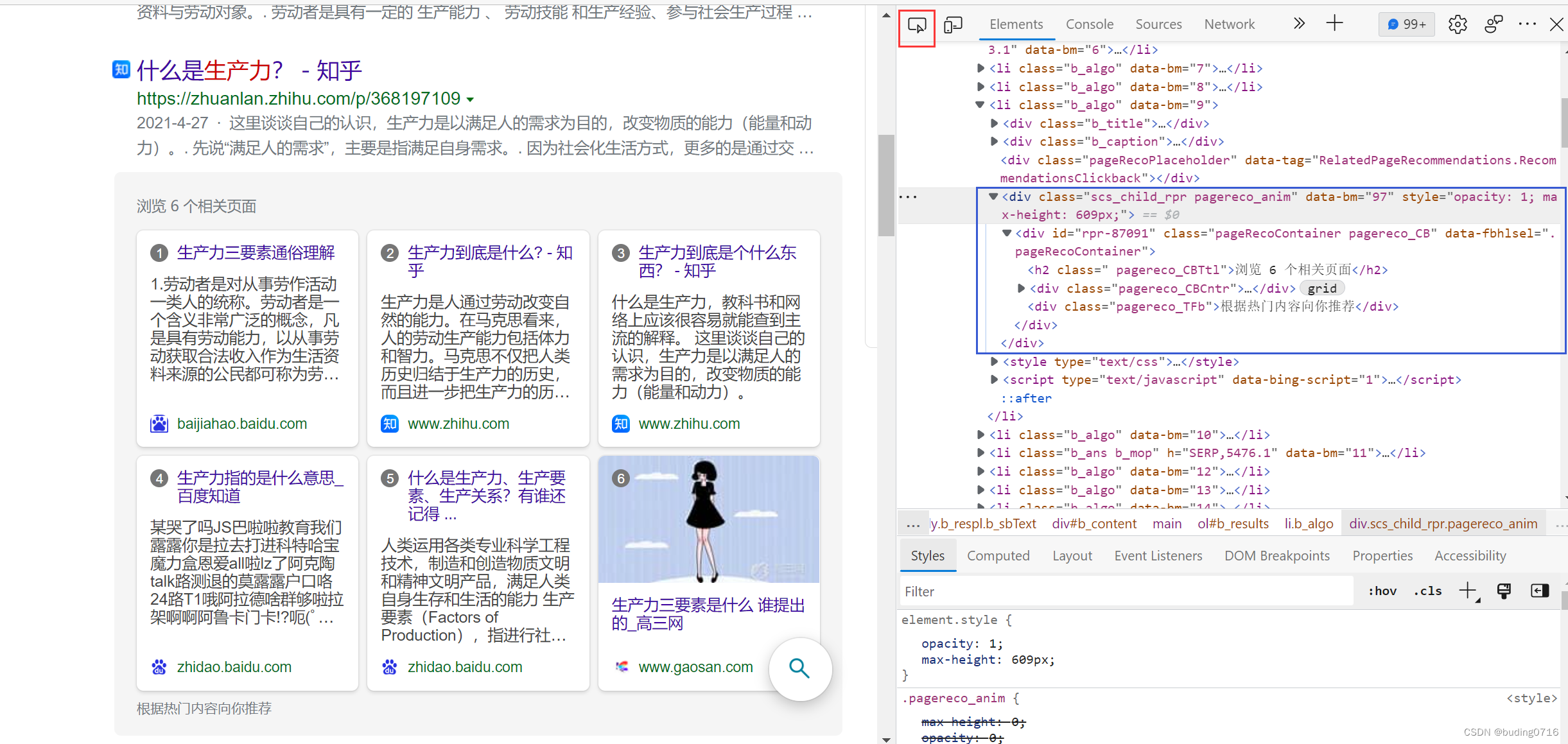Viewport: 1568px width, 744px height.
Task: Open DevTools settings gear
Action: click(1457, 24)
